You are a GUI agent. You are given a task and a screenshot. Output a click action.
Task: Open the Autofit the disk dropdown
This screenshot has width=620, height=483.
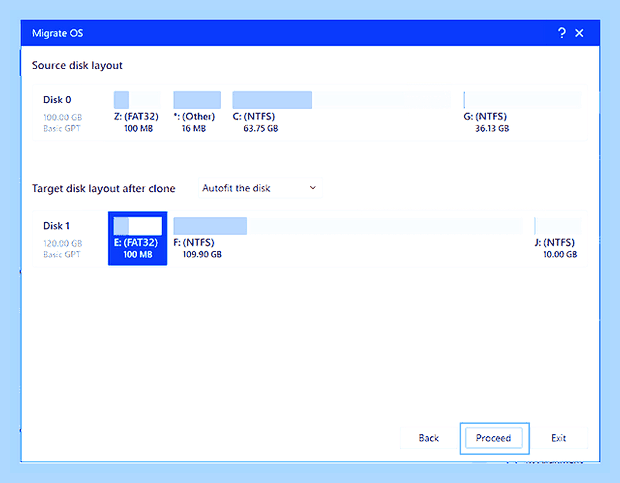click(x=260, y=188)
